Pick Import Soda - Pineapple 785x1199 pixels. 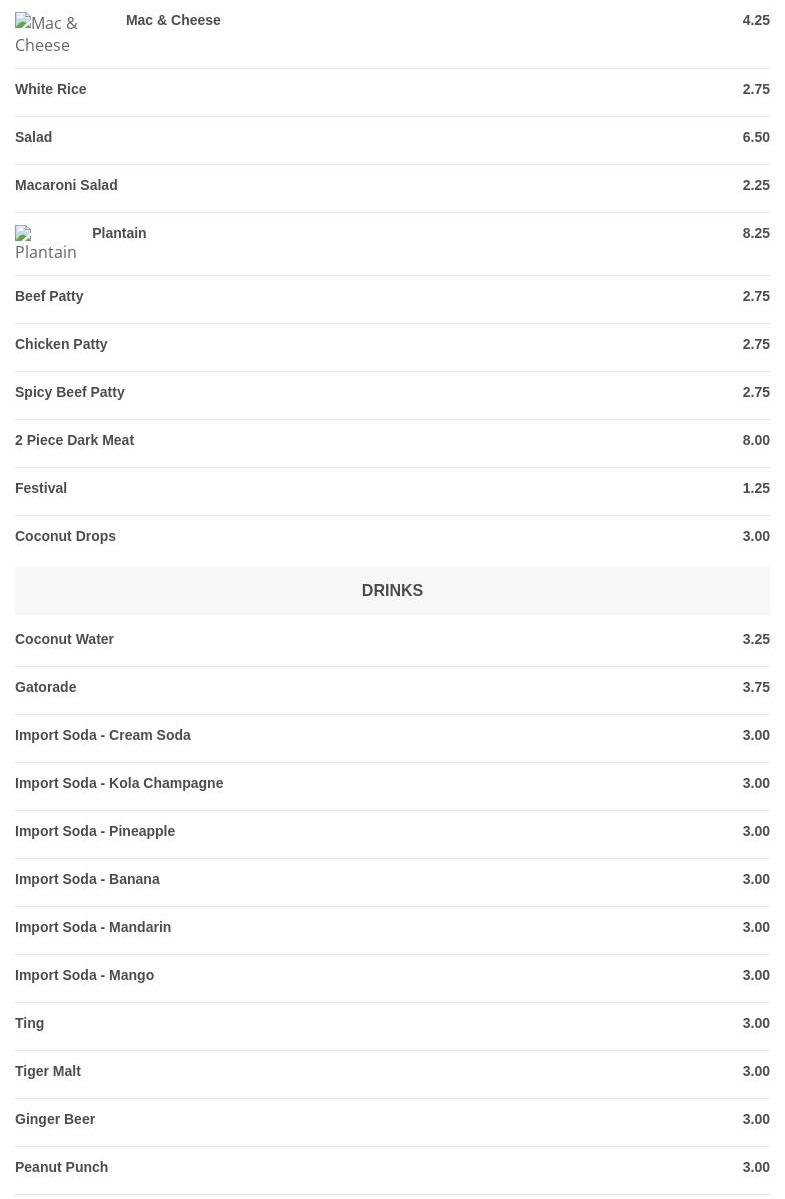[x=95, y=831]
